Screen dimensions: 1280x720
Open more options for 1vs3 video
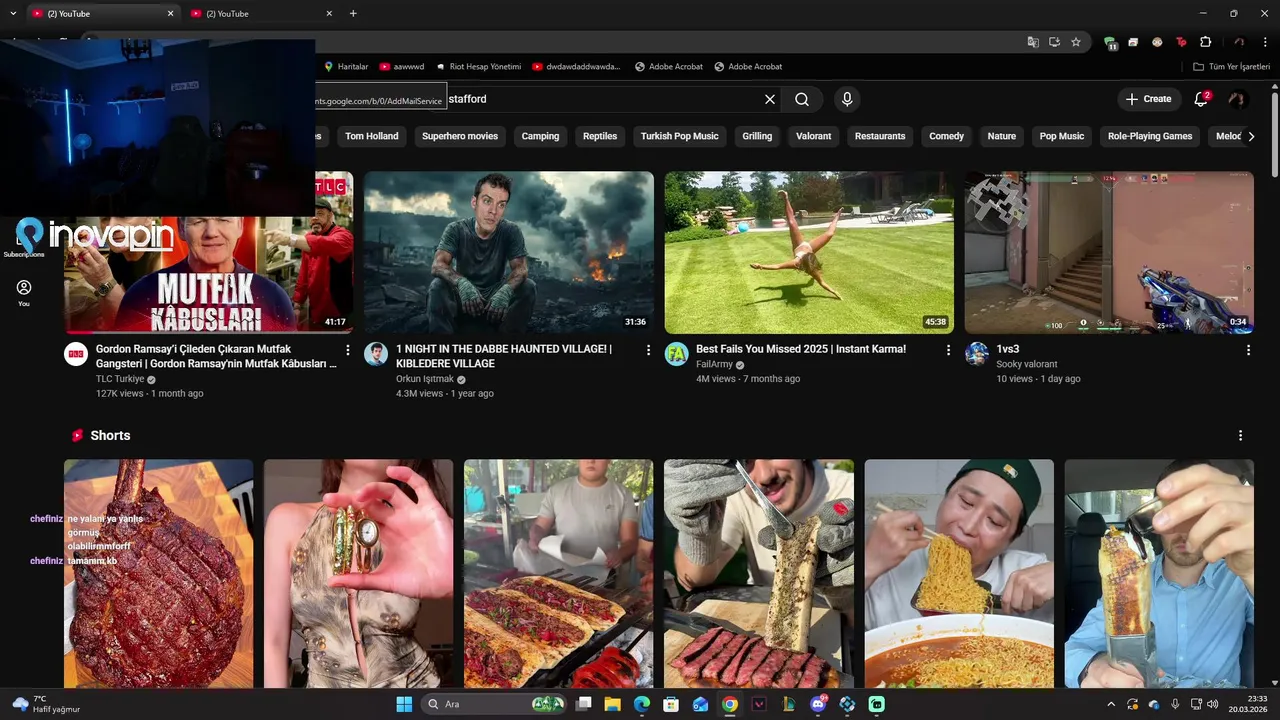[1248, 350]
